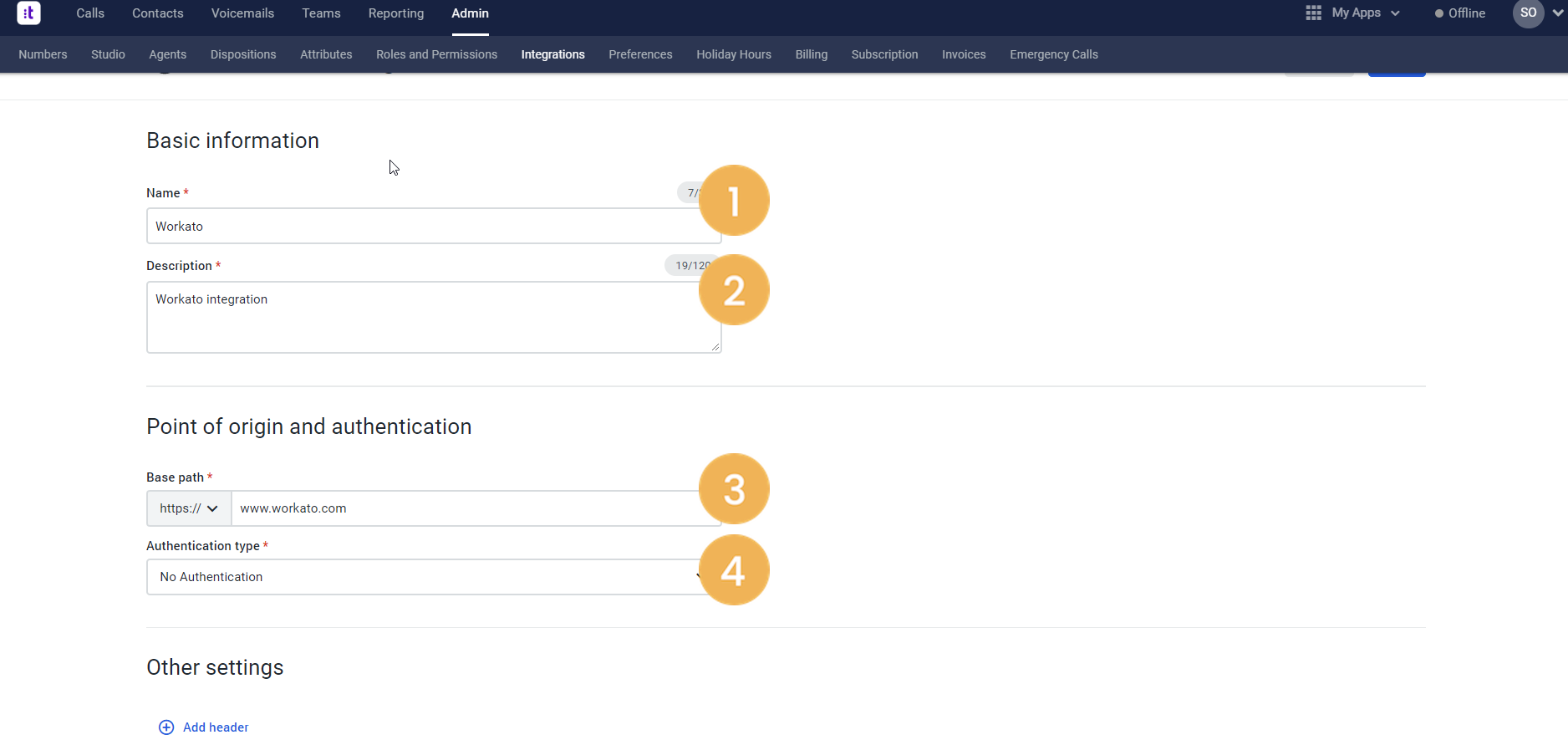The image size is (1568, 740).
Task: Expand the user account chevron
Action: 1558,13
